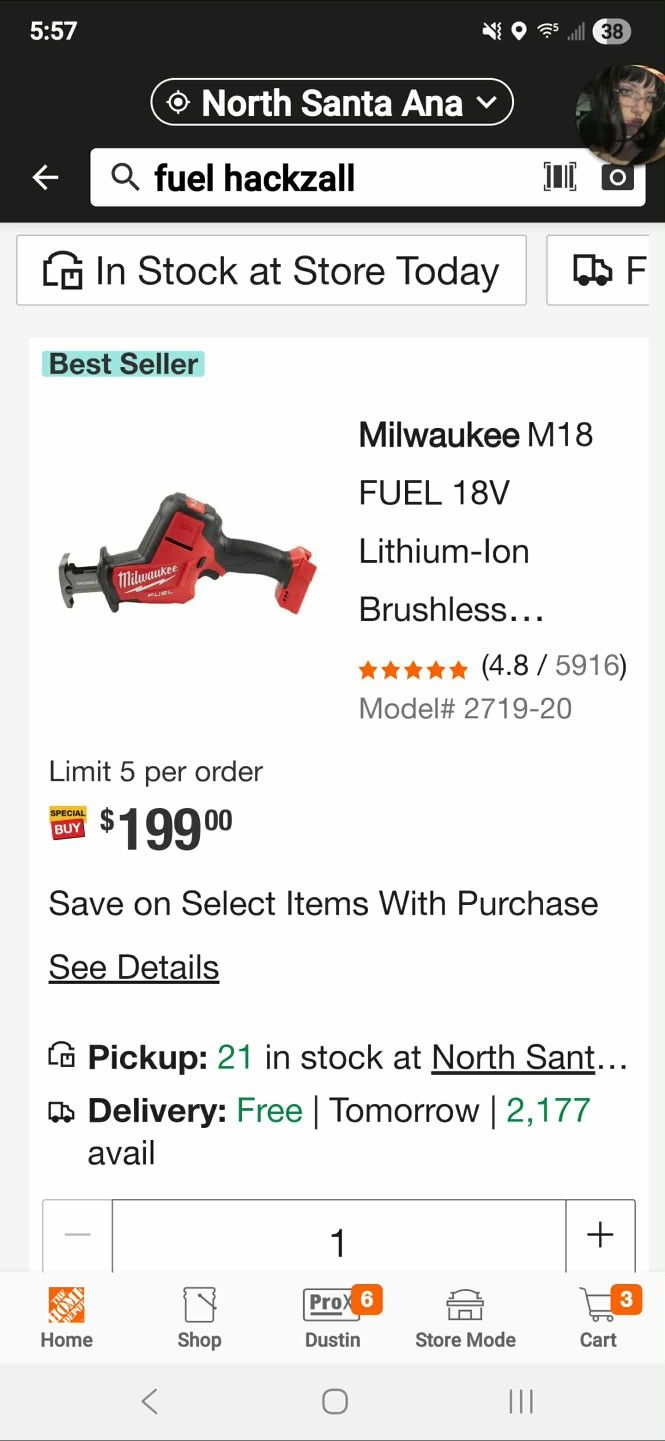
Task: Toggle the In Stock at Store Today filter
Action: click(271, 270)
